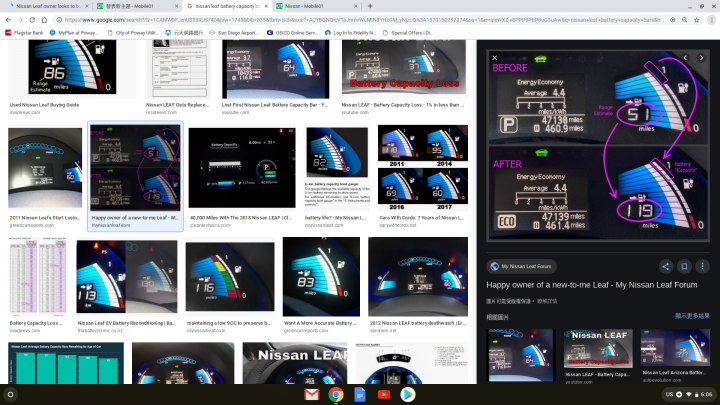Go back with browser back arrow
The image size is (720, 405).
[x=8, y=20]
